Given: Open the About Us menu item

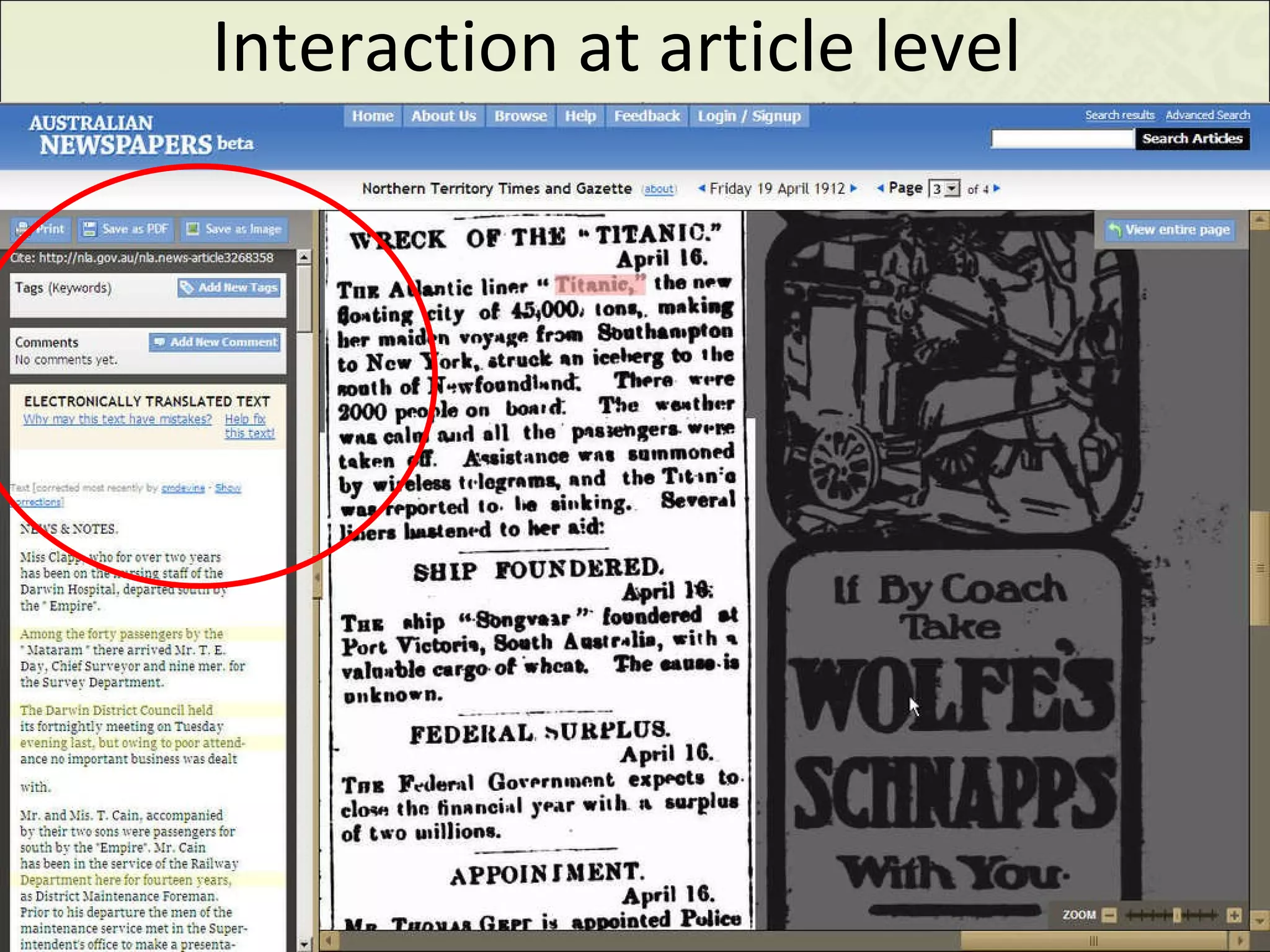Looking at the screenshot, I should point(443,116).
